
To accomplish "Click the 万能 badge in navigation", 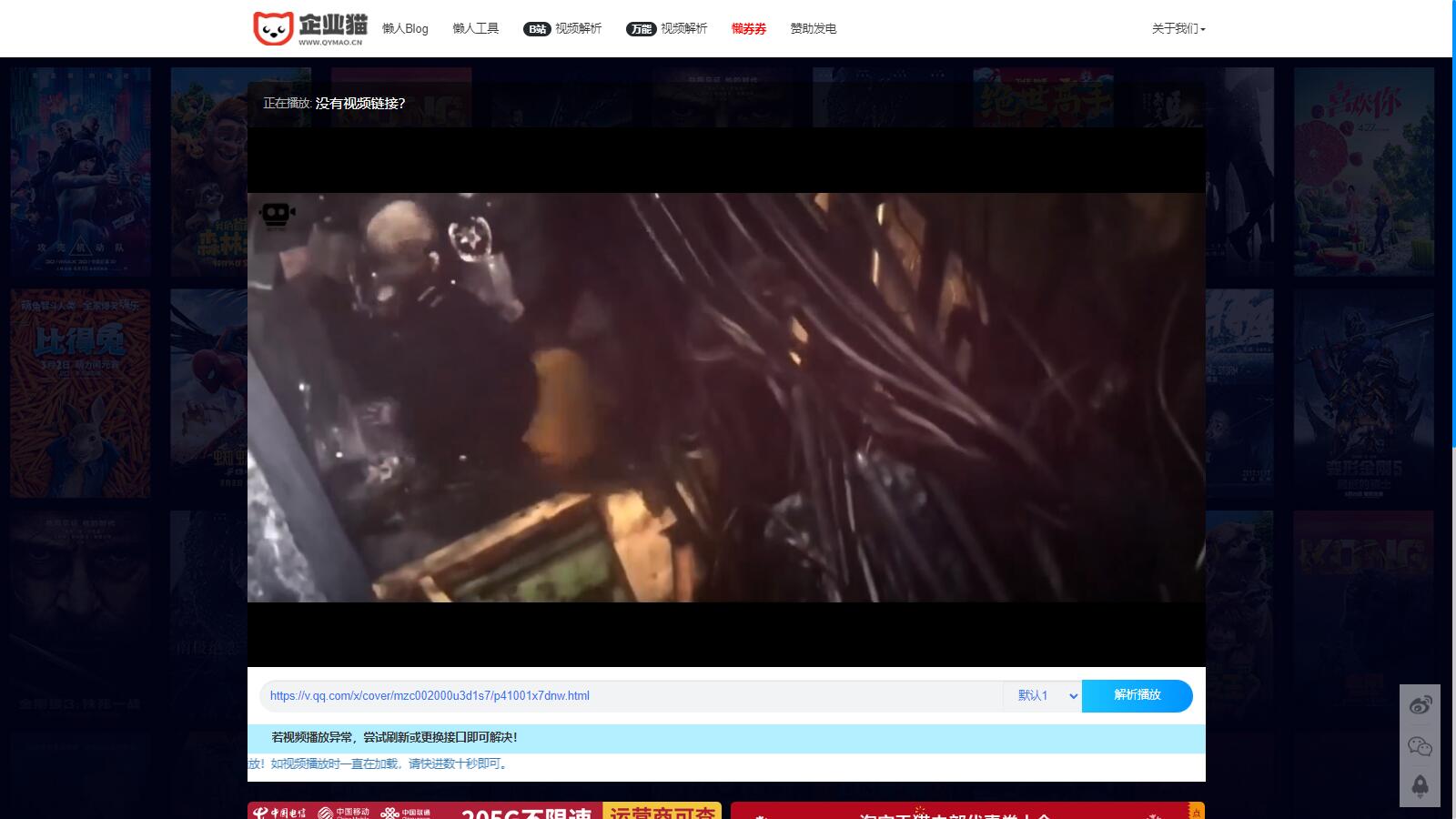I will [x=641, y=29].
